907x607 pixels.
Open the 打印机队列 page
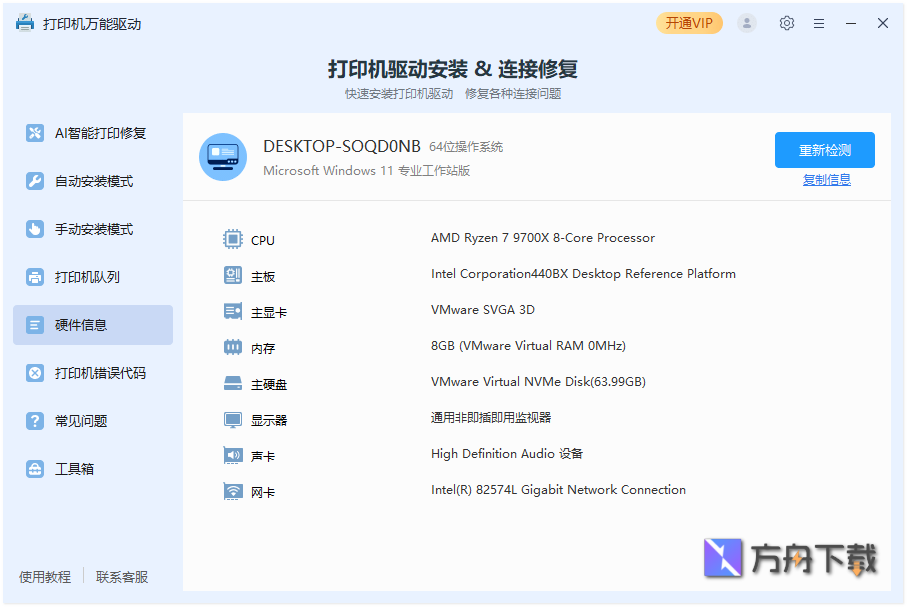pyautogui.click(x=93, y=277)
